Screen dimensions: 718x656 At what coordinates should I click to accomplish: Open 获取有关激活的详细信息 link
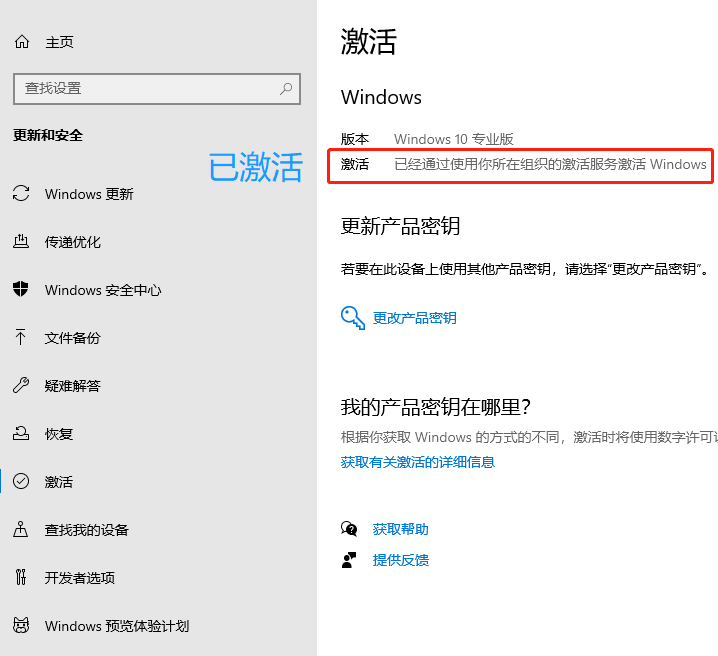pyautogui.click(x=418, y=462)
